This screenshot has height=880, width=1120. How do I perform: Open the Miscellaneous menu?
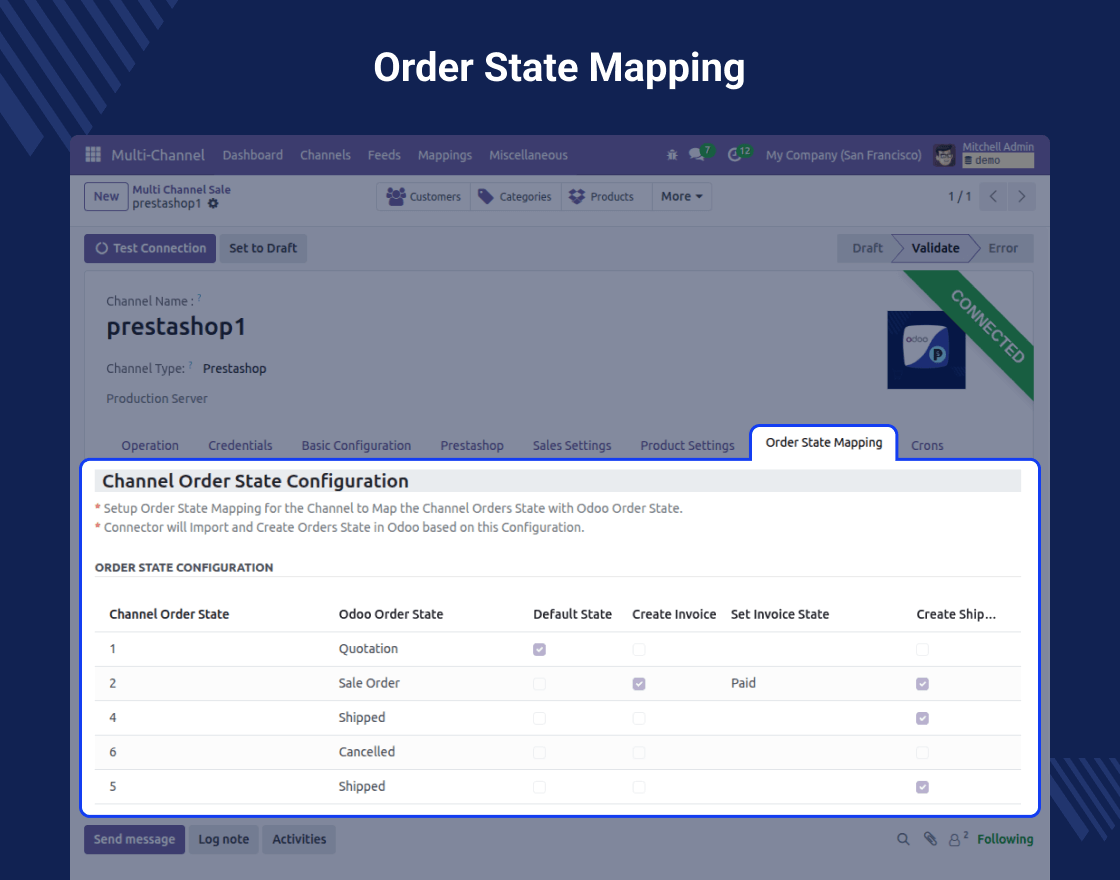(x=528, y=155)
